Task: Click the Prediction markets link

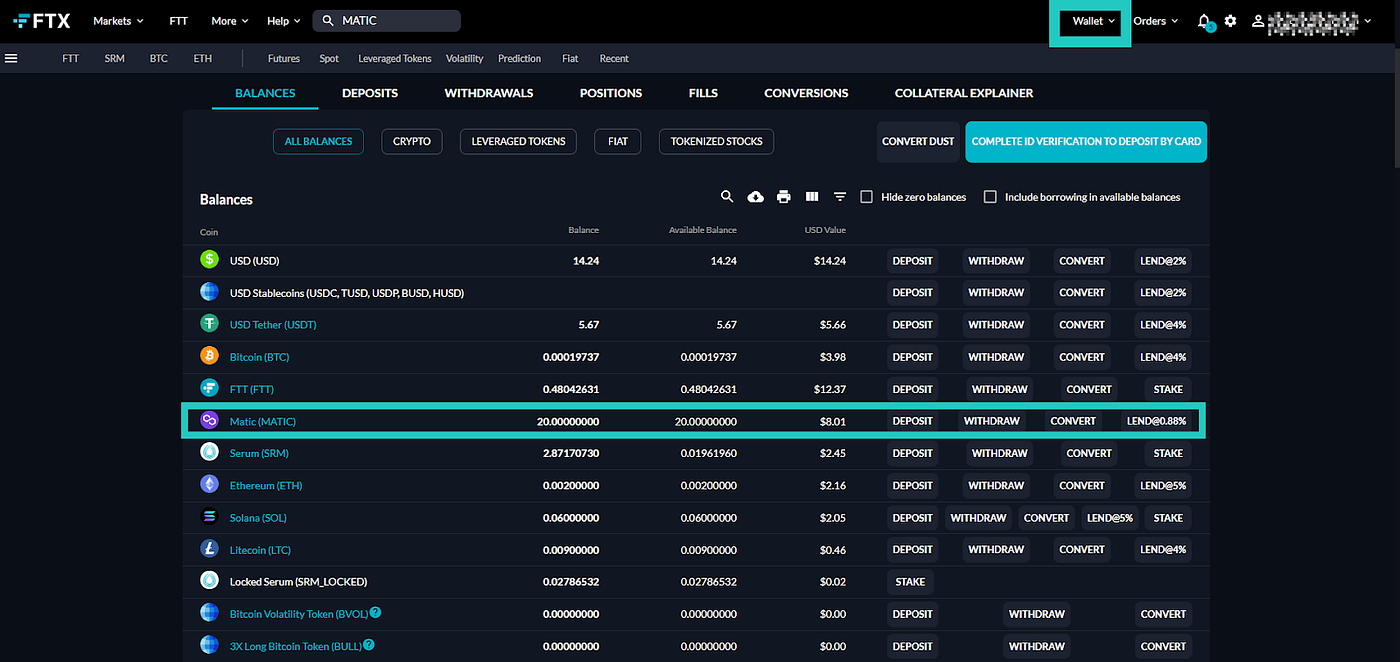Action: (519, 58)
